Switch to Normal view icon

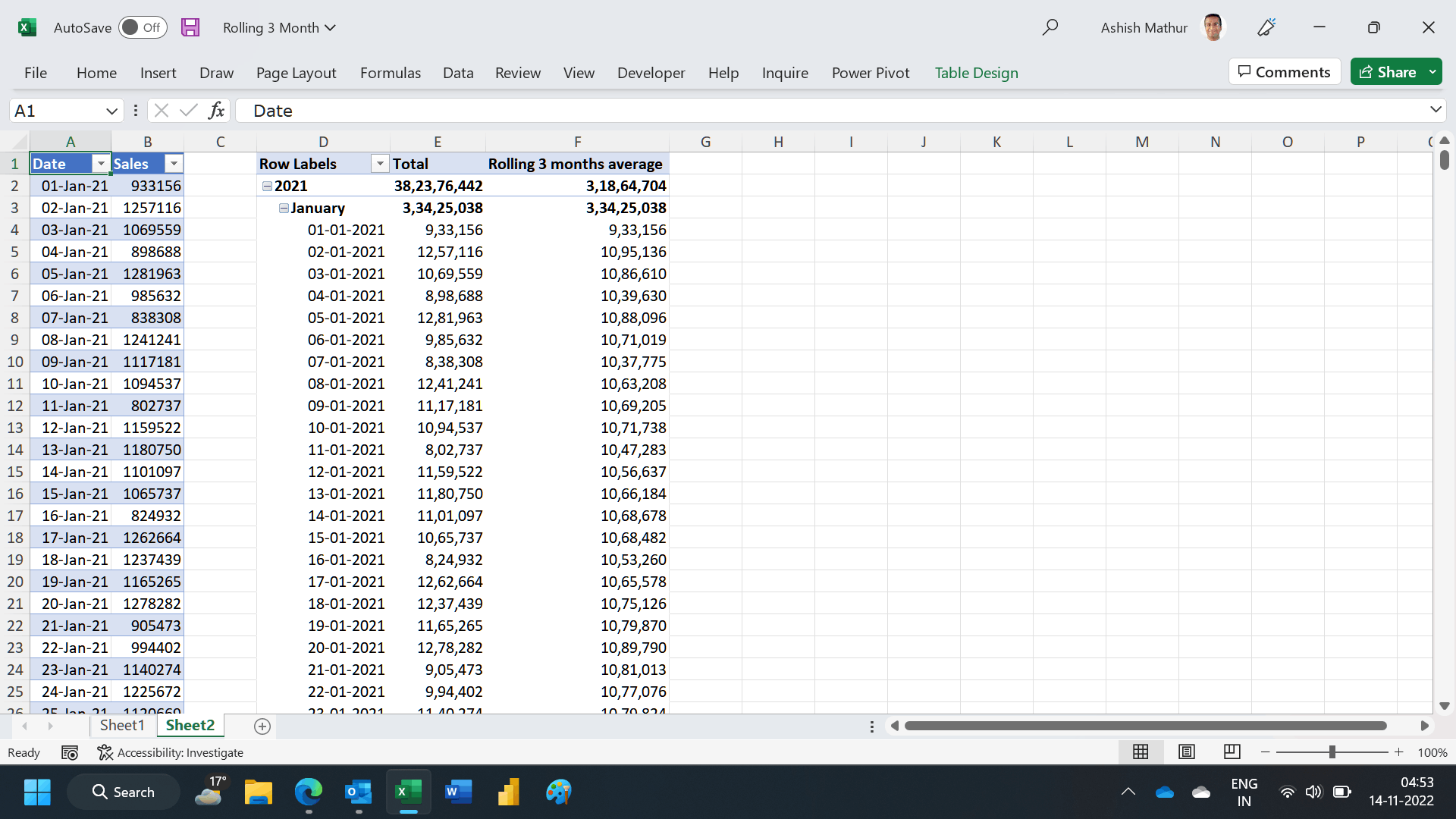click(1141, 752)
